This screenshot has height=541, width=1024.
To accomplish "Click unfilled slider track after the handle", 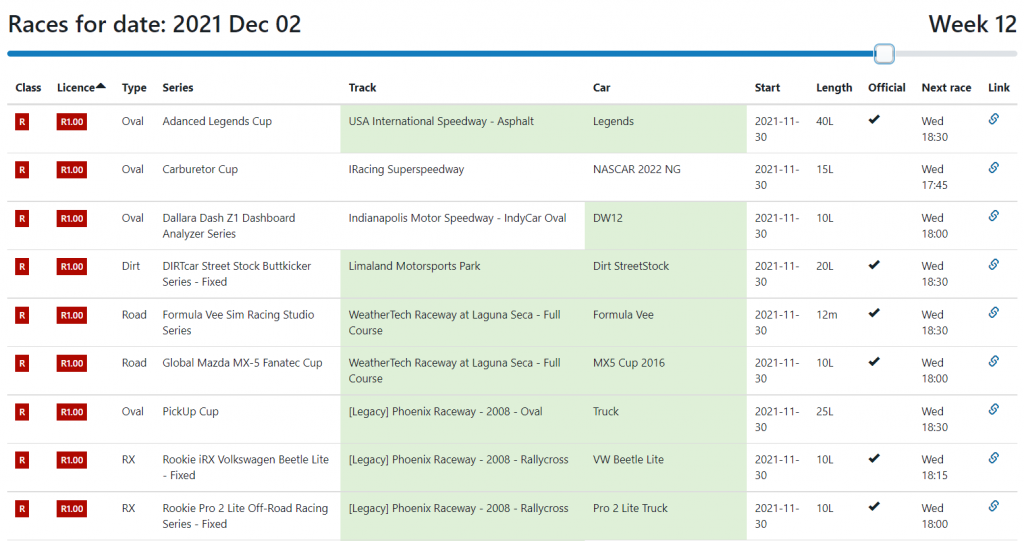I will (x=955, y=54).
